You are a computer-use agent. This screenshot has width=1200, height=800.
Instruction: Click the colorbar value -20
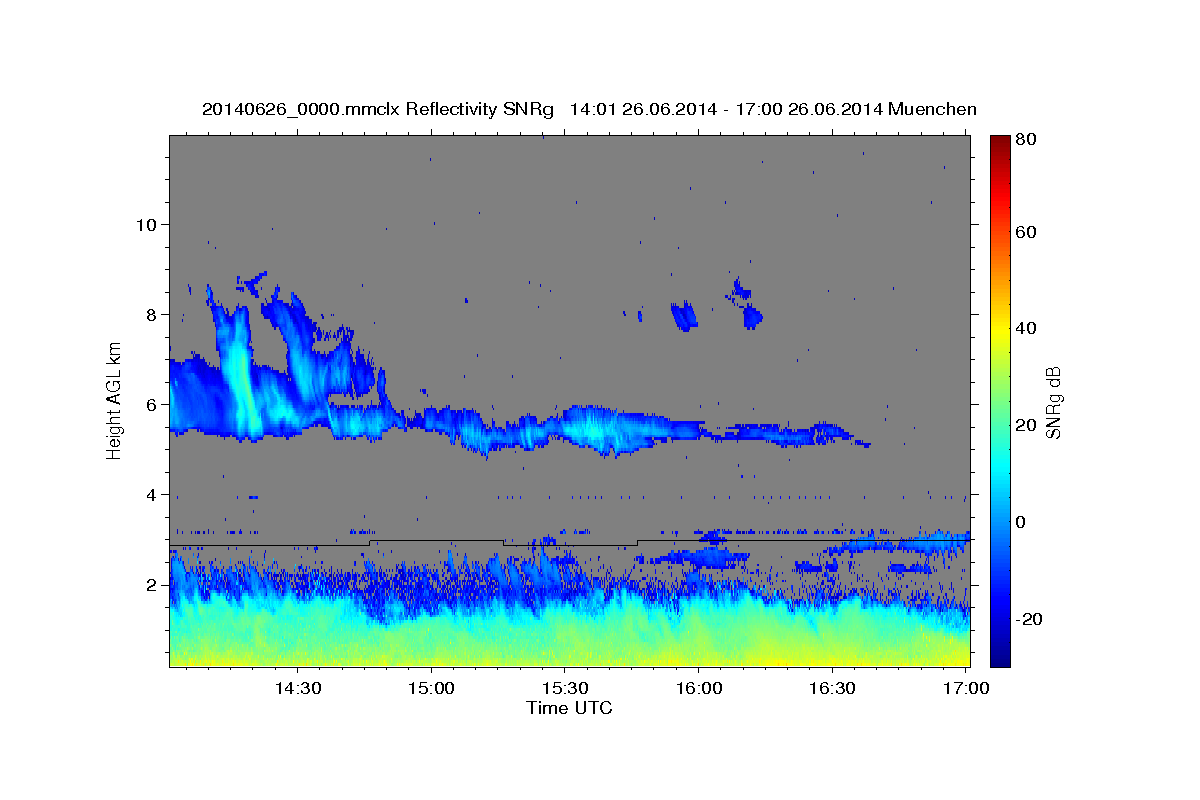(1029, 619)
